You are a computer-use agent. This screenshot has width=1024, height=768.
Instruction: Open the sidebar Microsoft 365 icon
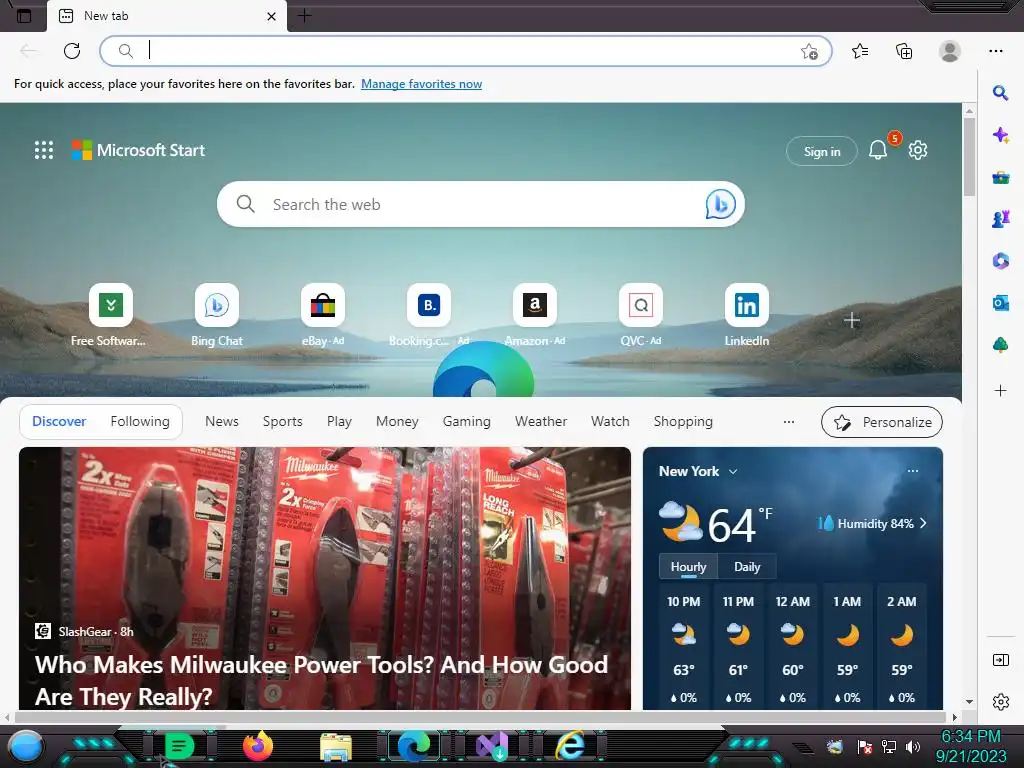coord(1000,261)
